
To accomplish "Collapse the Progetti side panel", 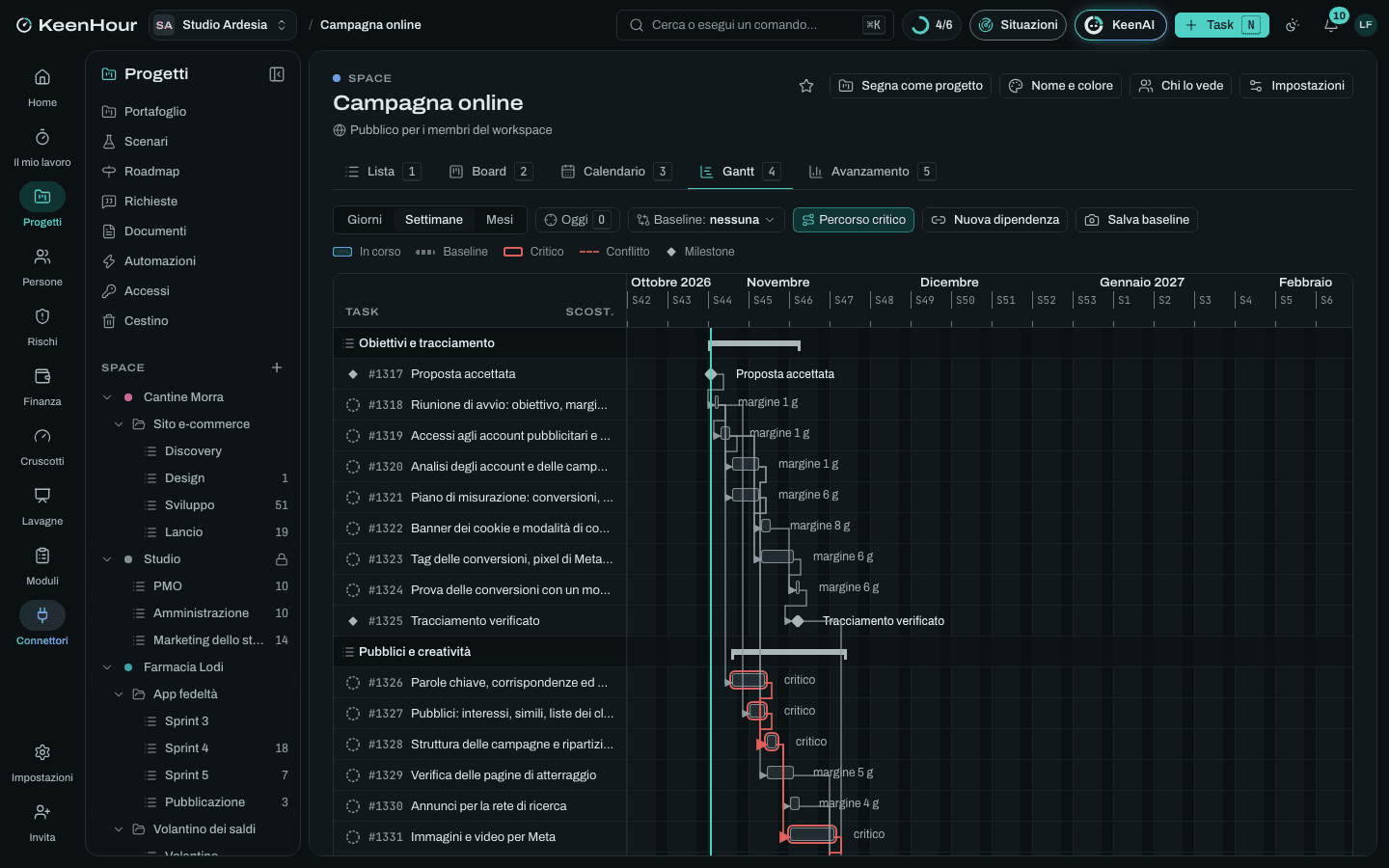I will (x=277, y=74).
